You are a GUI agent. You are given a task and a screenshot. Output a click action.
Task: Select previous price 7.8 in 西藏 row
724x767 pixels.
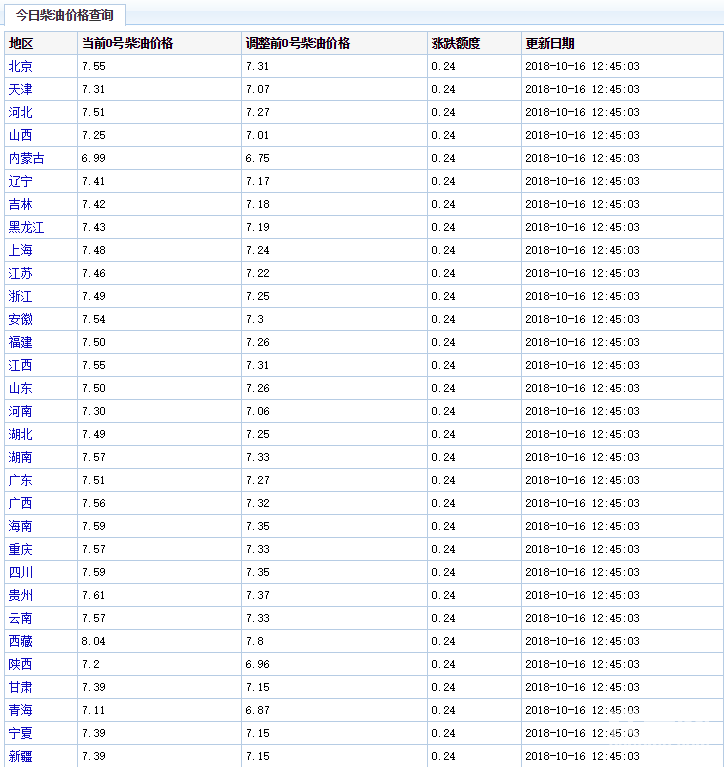pos(254,641)
